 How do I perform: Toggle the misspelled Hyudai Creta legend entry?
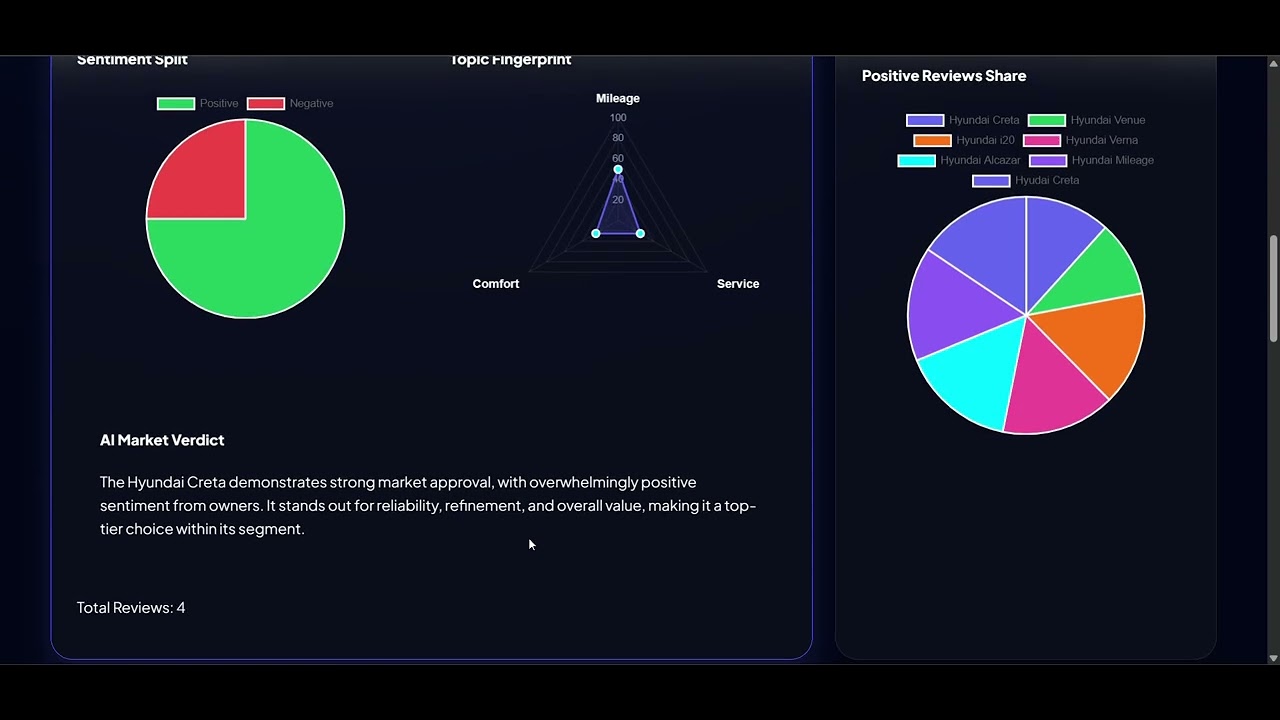[x=1026, y=180]
